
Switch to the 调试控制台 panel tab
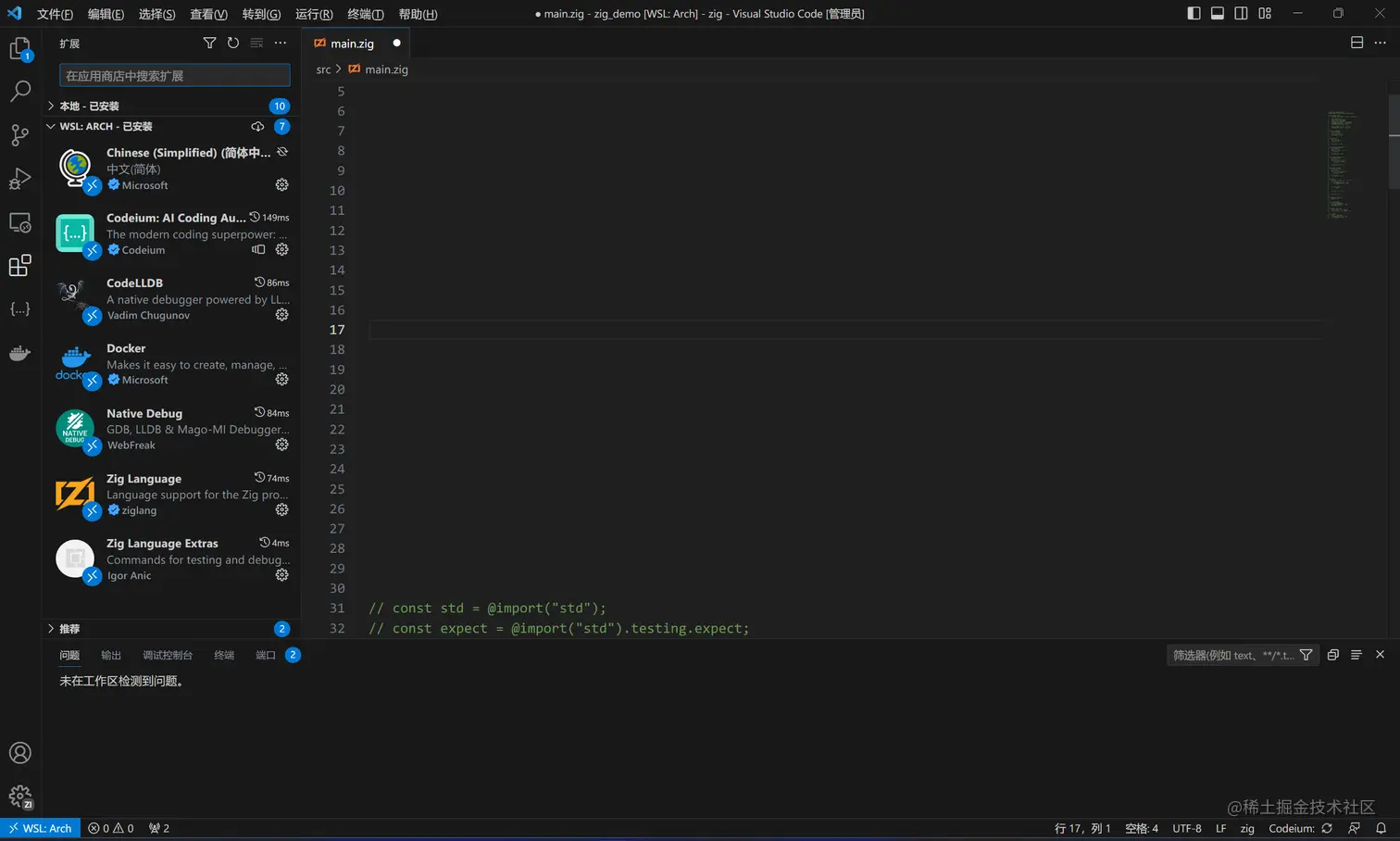(168, 655)
